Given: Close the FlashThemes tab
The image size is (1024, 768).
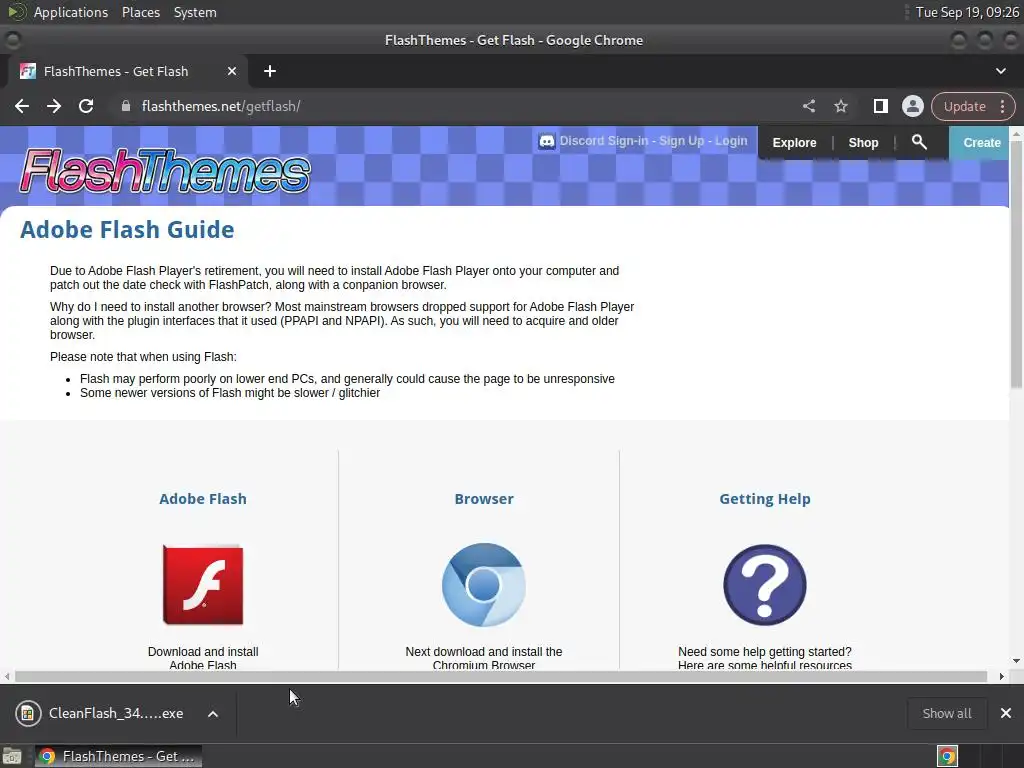Looking at the screenshot, I should click(x=232, y=71).
